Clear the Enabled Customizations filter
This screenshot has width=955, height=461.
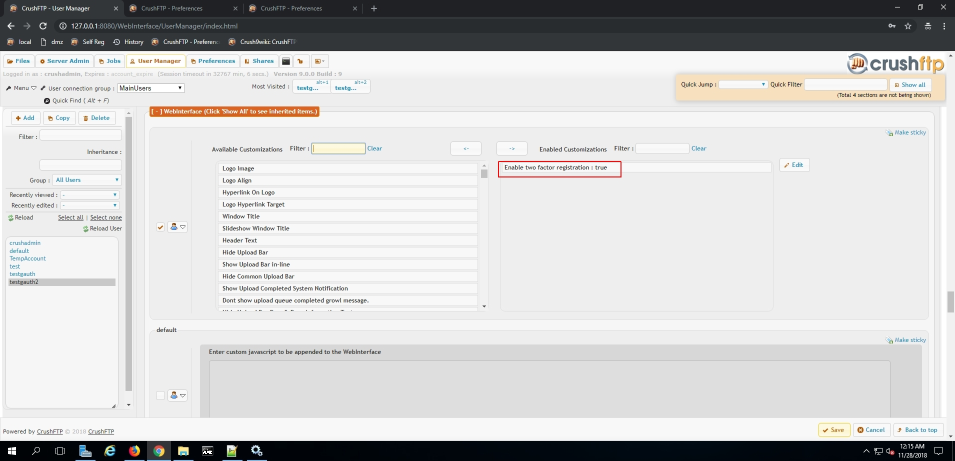pyautogui.click(x=699, y=149)
